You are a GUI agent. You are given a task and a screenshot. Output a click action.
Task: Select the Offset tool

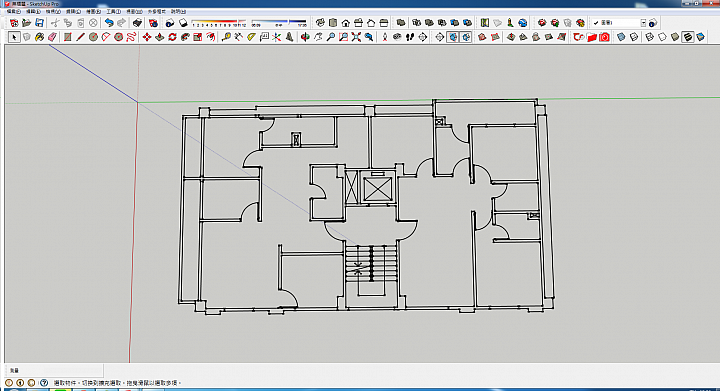[210, 37]
